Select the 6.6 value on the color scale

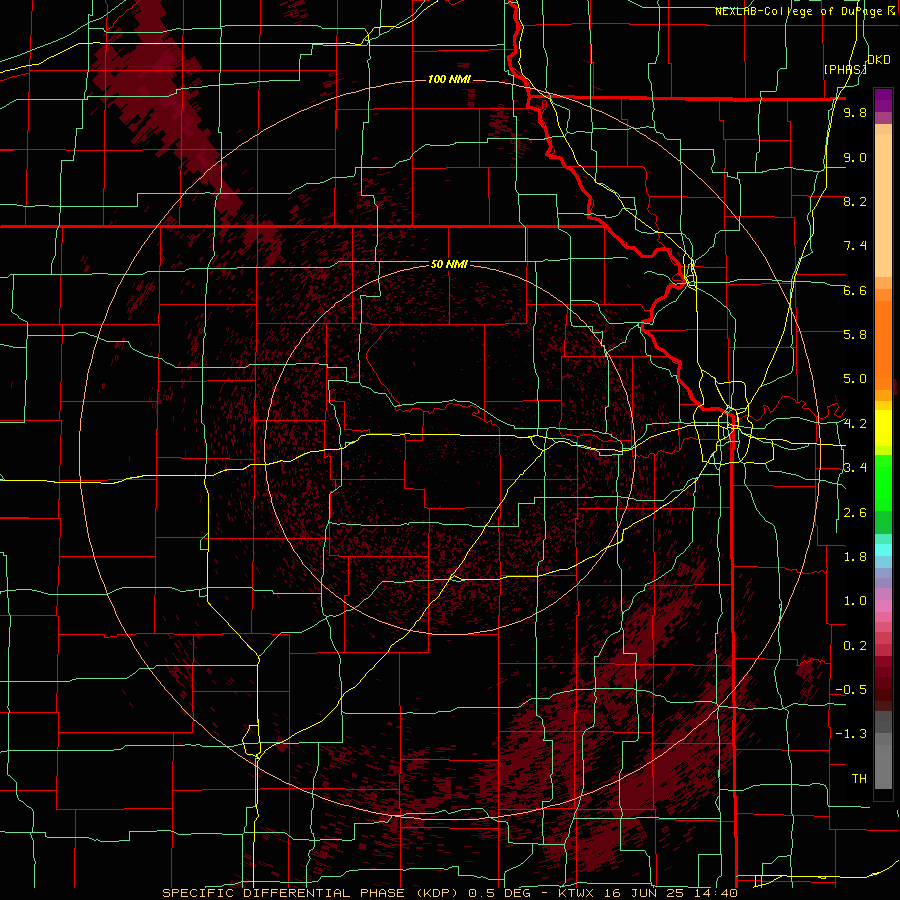pos(855,290)
